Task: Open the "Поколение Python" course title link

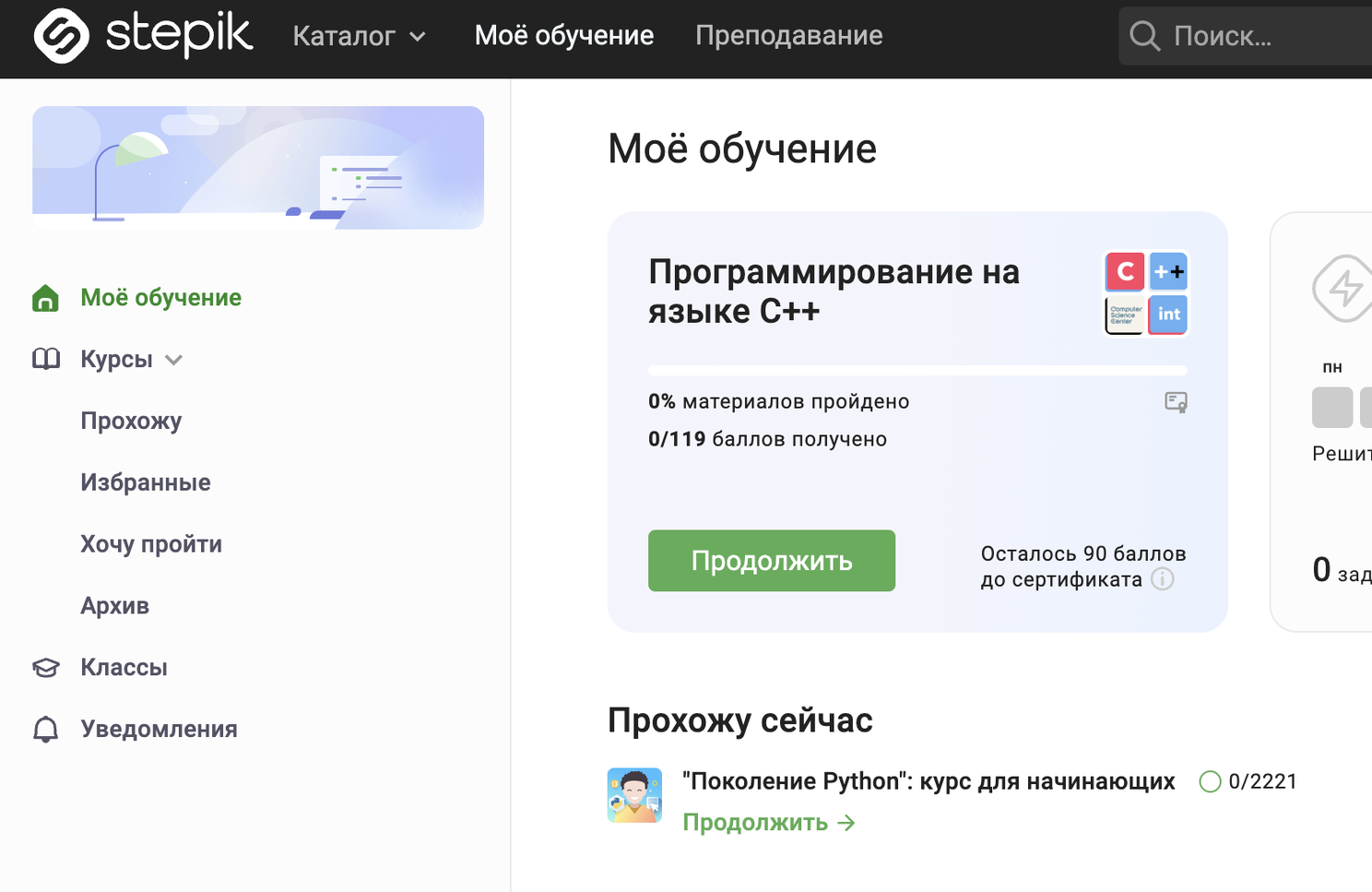Action: click(928, 781)
